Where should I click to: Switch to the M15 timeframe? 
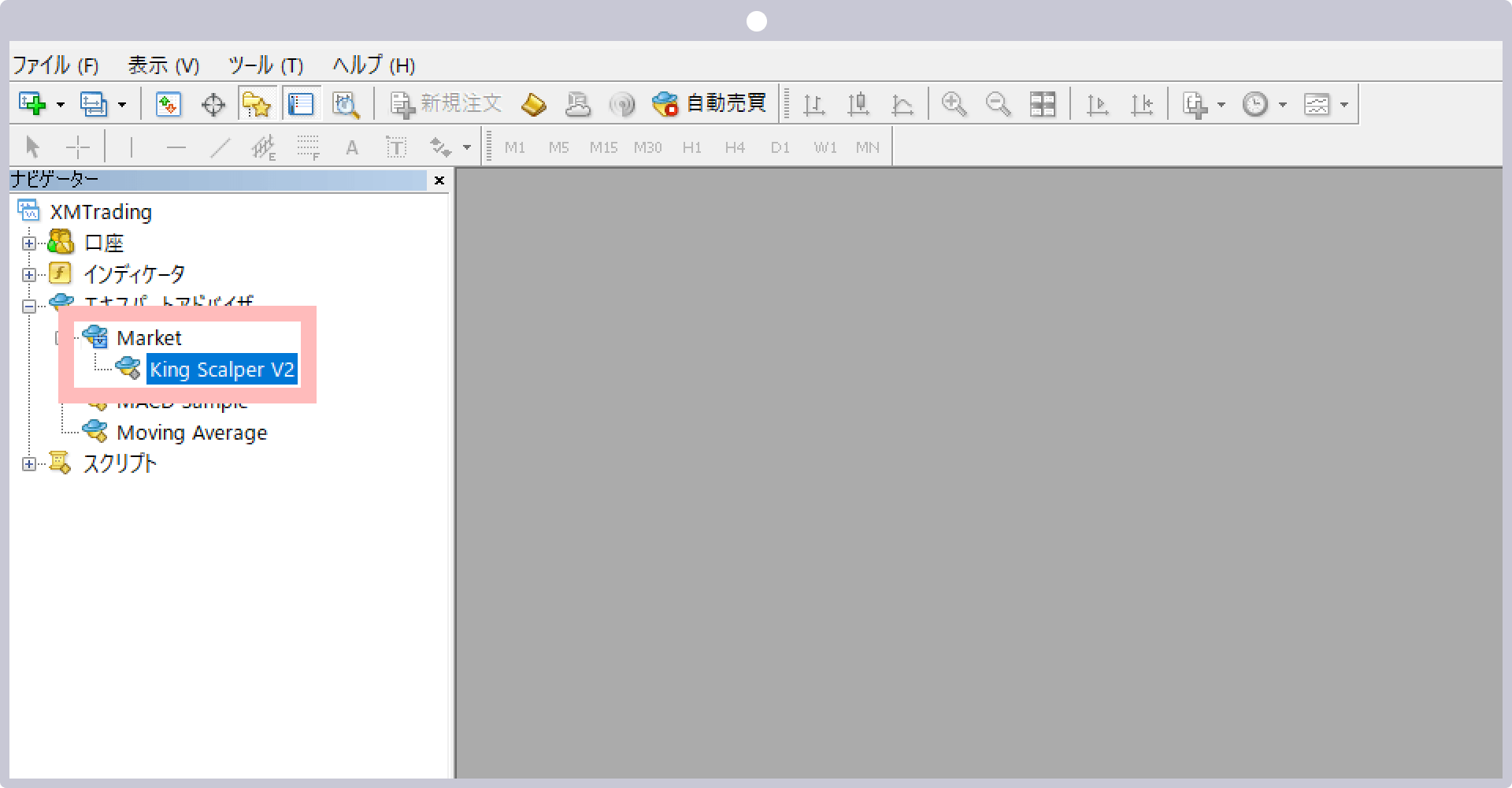coord(603,147)
